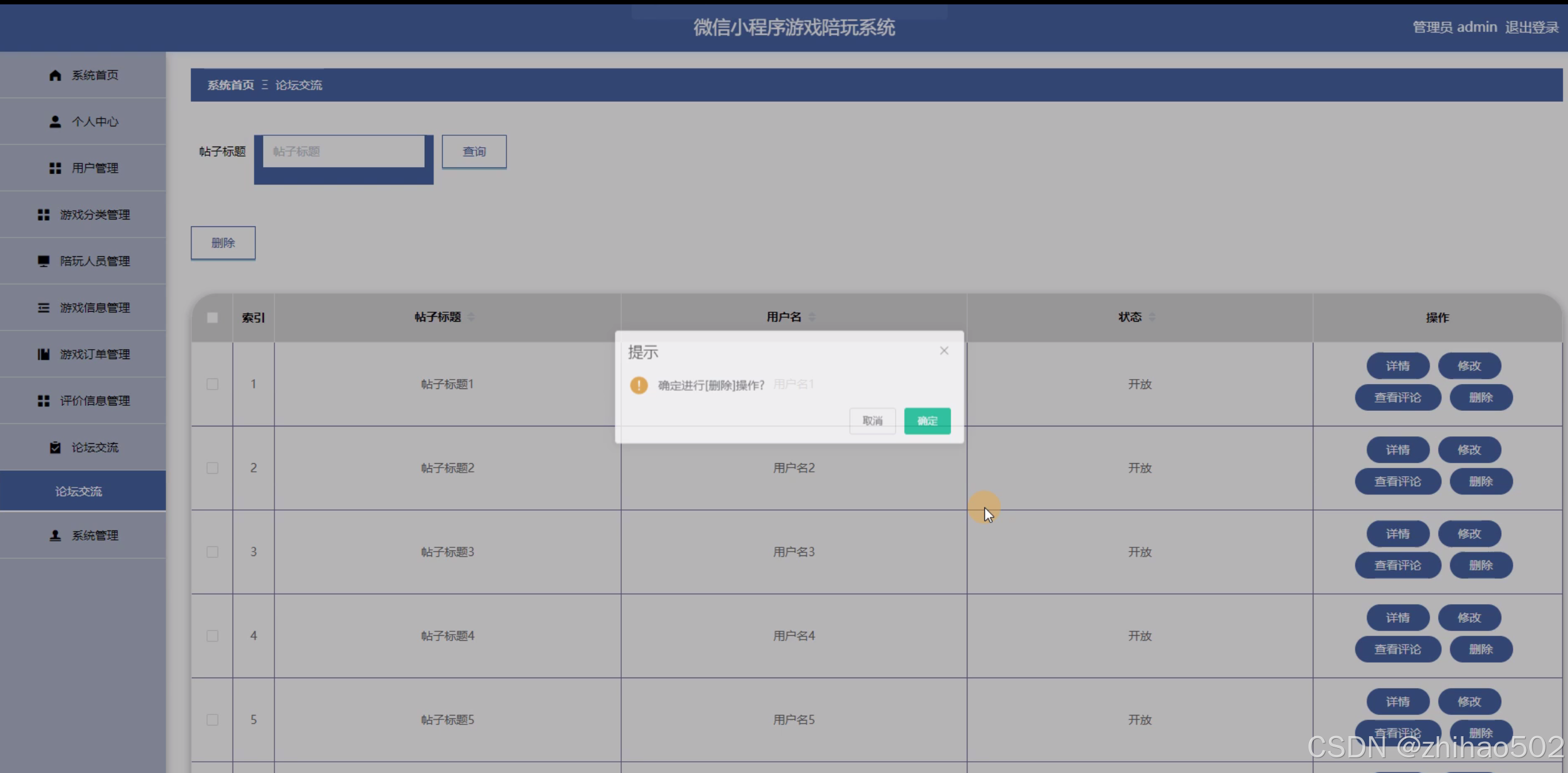This screenshot has width=1568, height=773.
Task: Open 游戏订单管理 in the sidebar
Action: (x=94, y=354)
